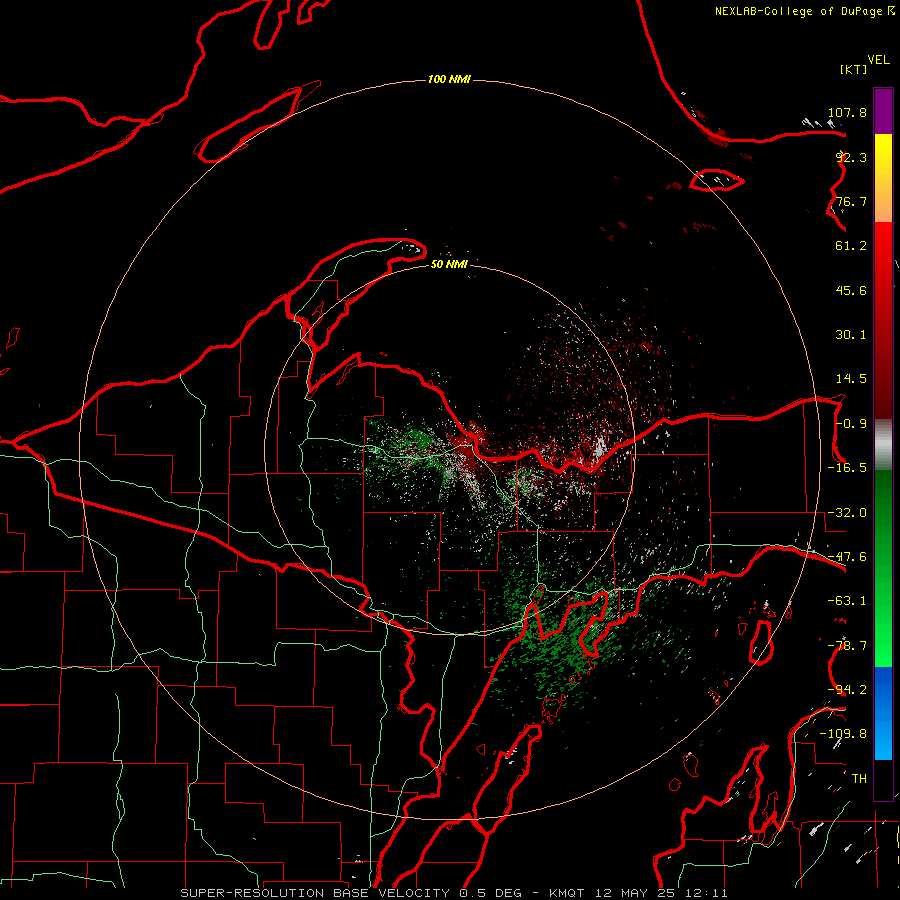900x900 pixels.
Task: Pick the dark TH segment of color bar
Action: (x=883, y=779)
